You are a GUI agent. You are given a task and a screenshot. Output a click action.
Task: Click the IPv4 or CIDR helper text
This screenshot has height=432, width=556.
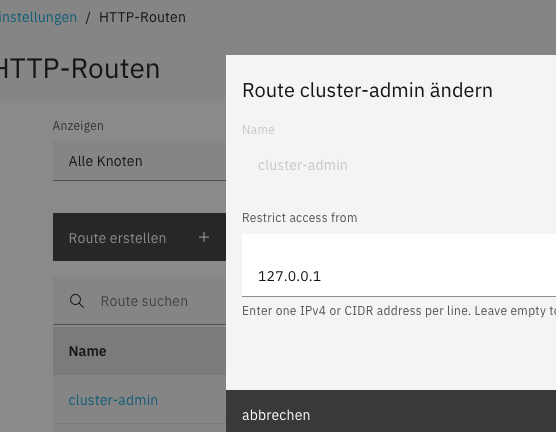pos(399,311)
